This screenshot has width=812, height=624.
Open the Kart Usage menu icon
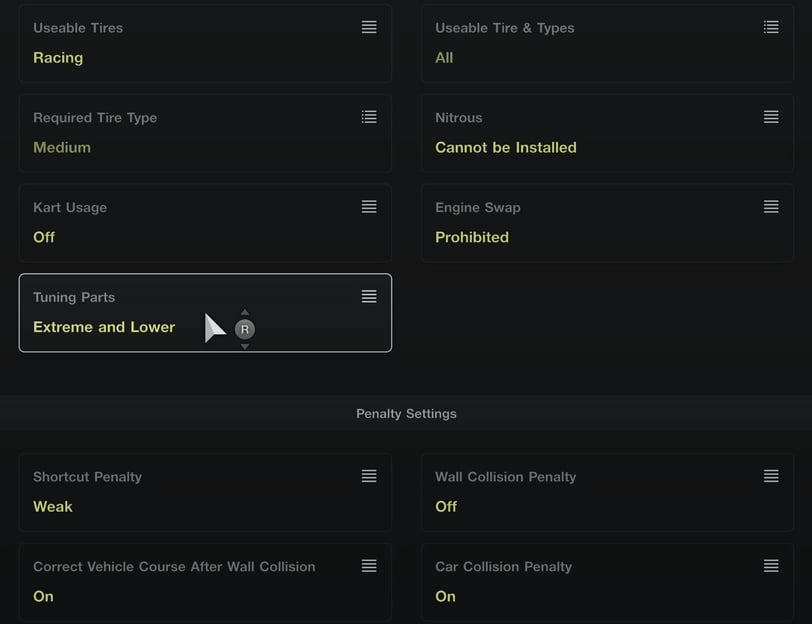369,207
